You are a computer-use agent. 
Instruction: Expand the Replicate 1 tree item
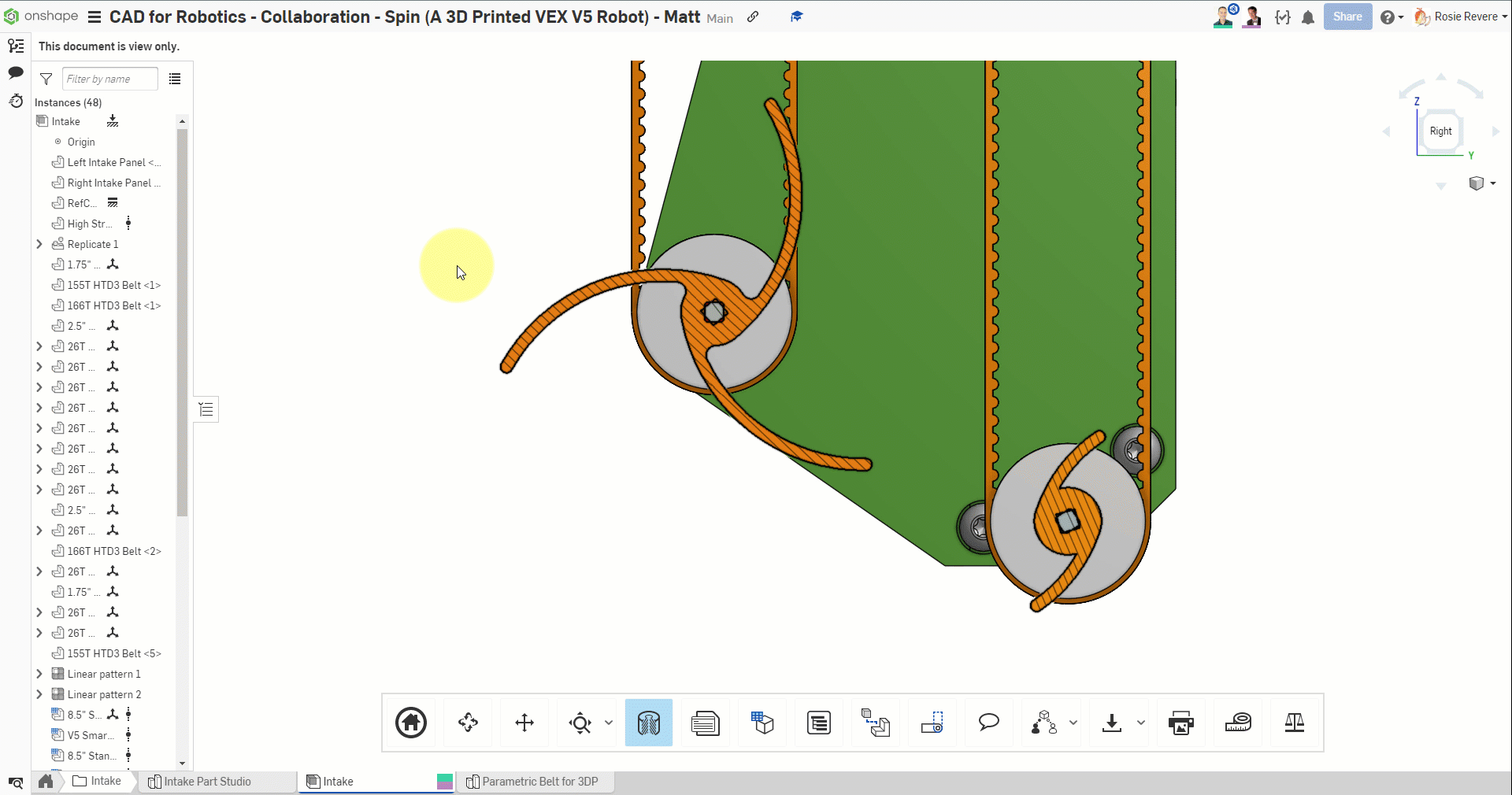[x=39, y=244]
